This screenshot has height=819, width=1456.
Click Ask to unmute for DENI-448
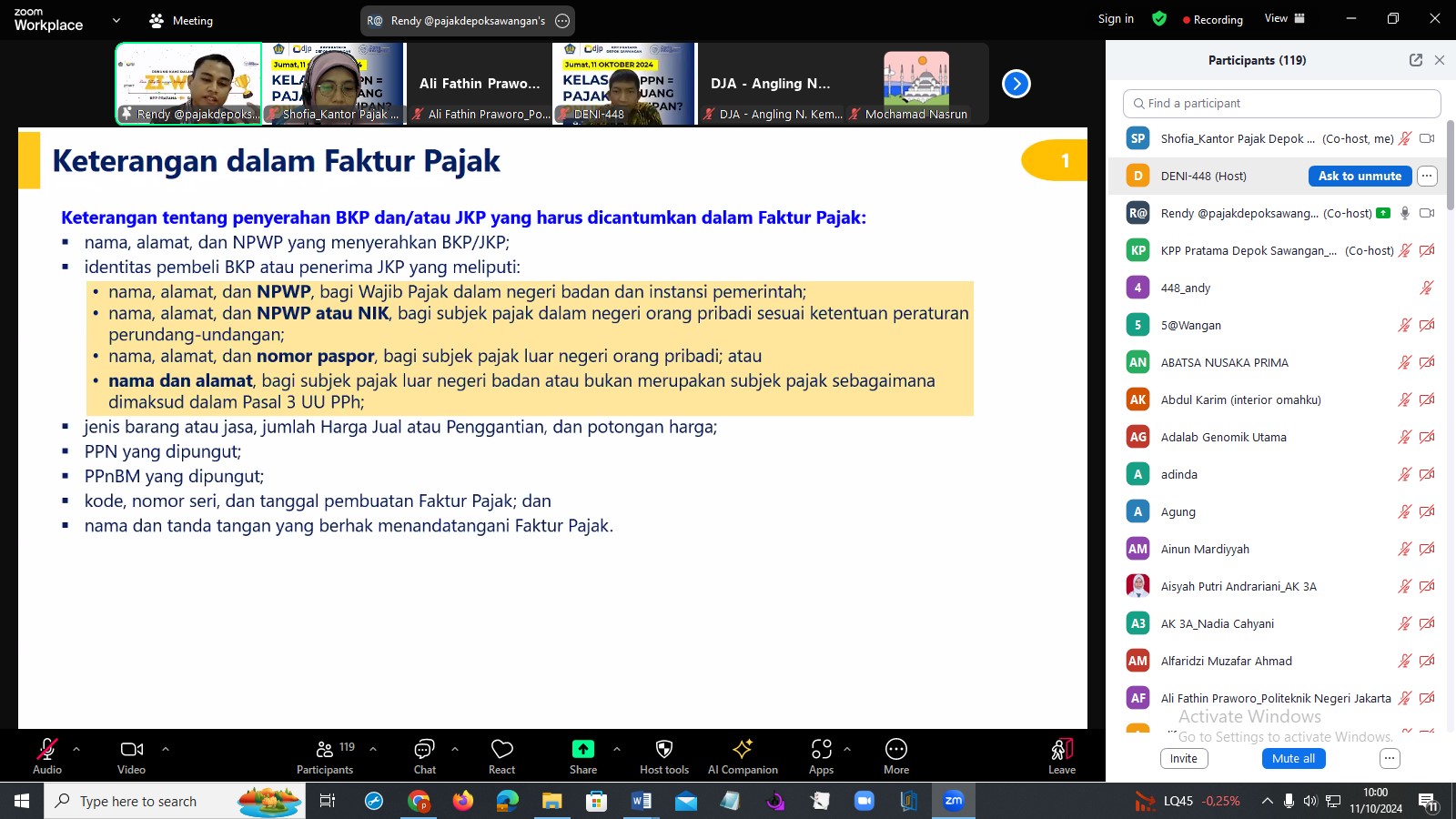pyautogui.click(x=1360, y=177)
